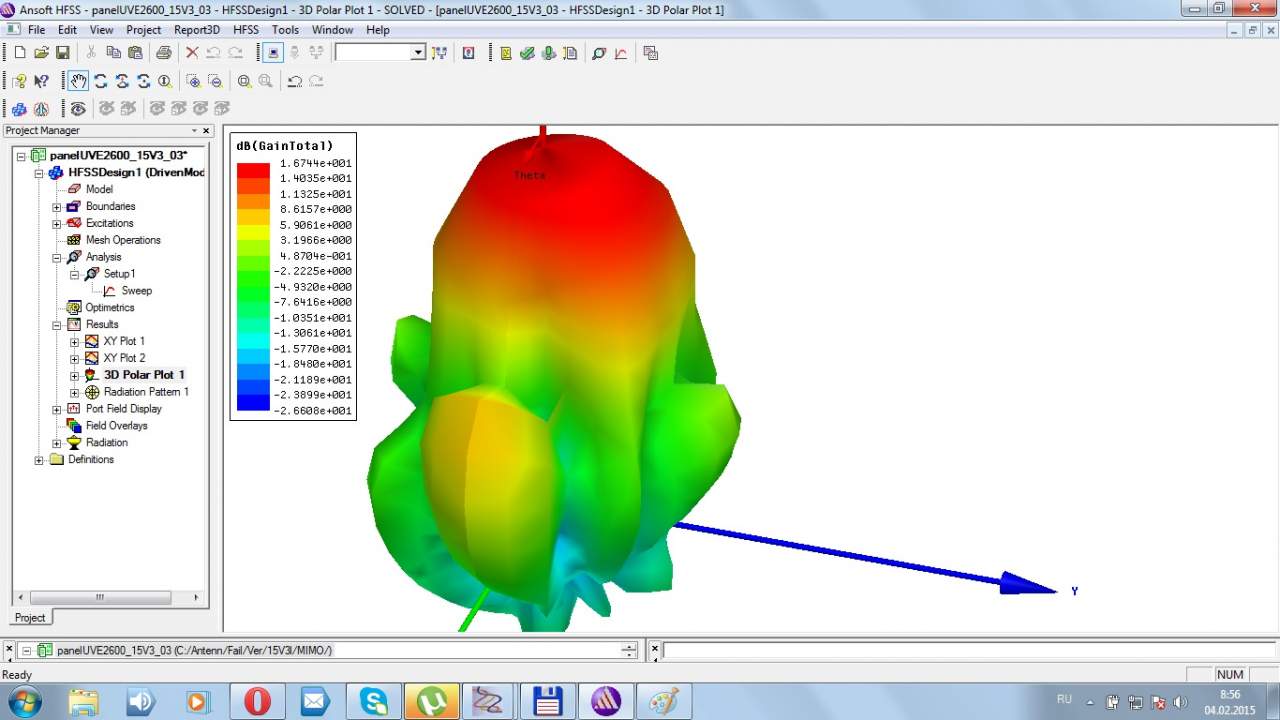This screenshot has height=720, width=1280.
Task: Open Skype from the Windows taskbar
Action: [374, 701]
